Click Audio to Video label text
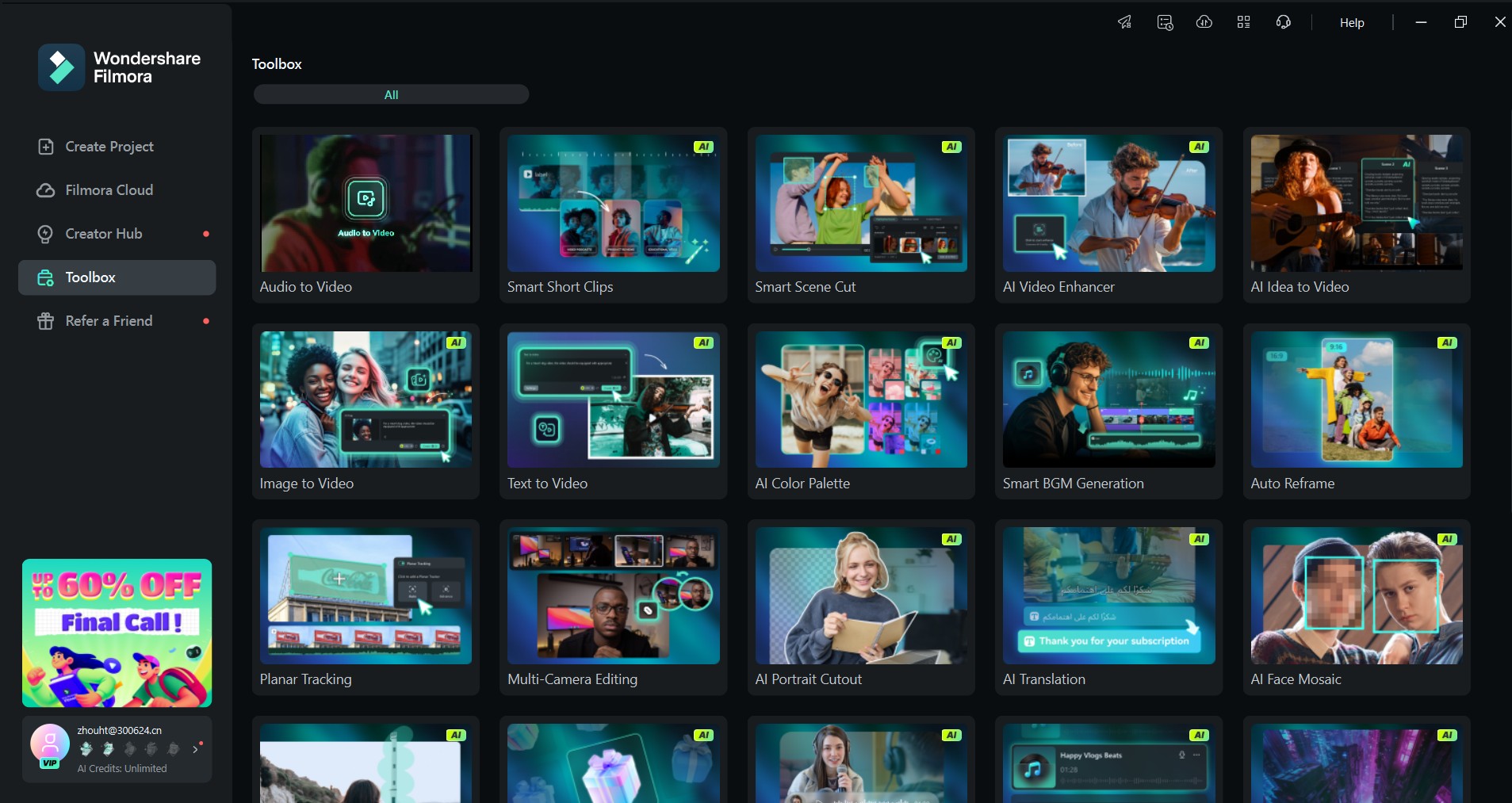Viewport: 1512px width, 803px height. [x=306, y=287]
